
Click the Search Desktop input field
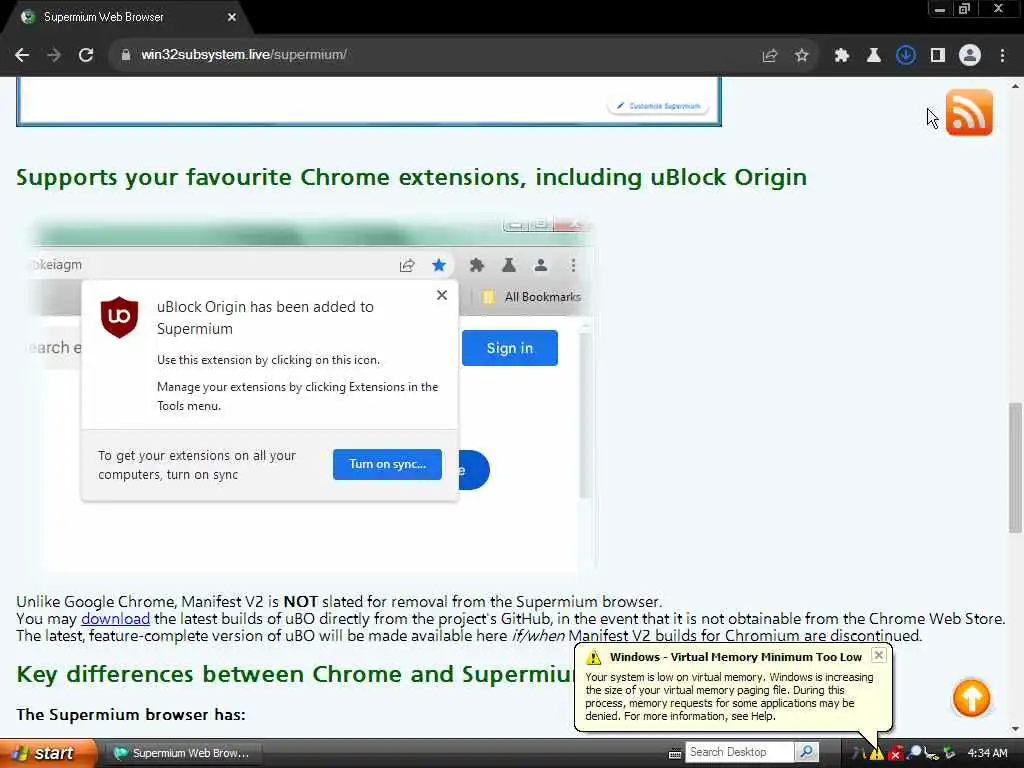[739, 752]
